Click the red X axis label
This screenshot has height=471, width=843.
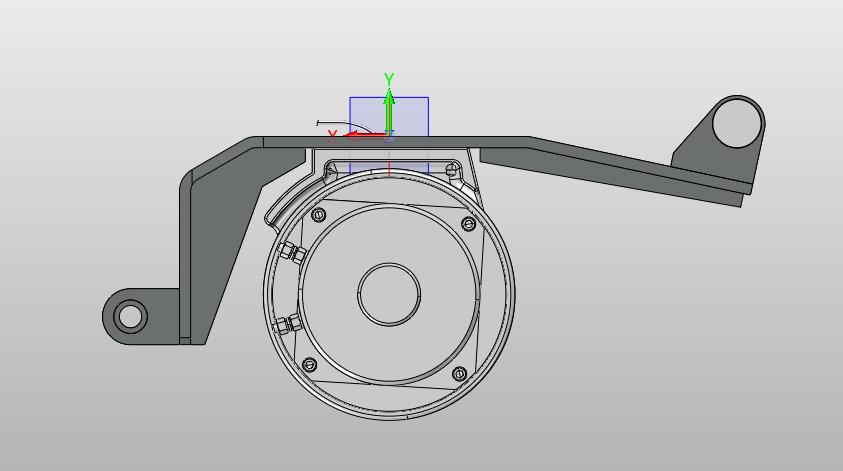[333, 134]
